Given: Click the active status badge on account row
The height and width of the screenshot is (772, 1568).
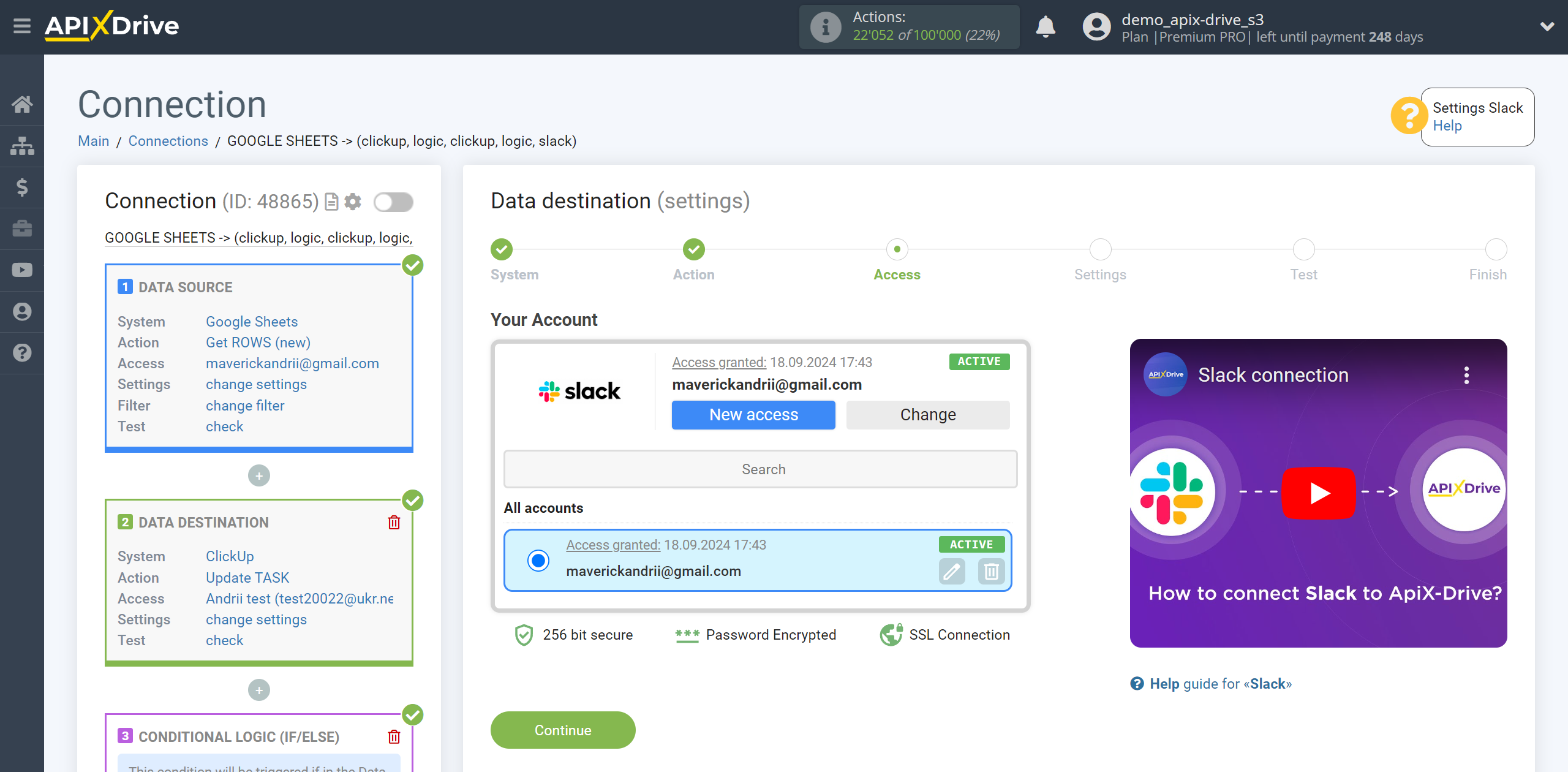Looking at the screenshot, I should coord(970,545).
